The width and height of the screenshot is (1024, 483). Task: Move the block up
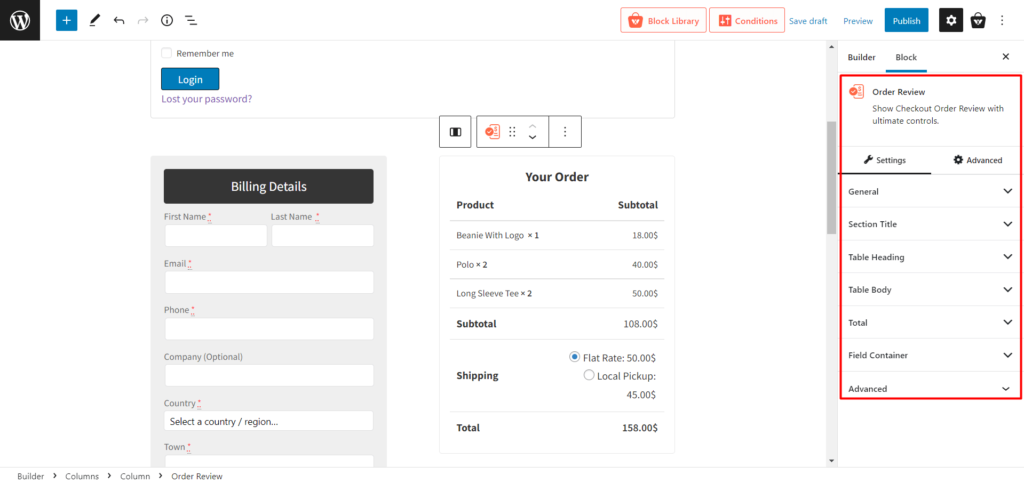pyautogui.click(x=532, y=126)
